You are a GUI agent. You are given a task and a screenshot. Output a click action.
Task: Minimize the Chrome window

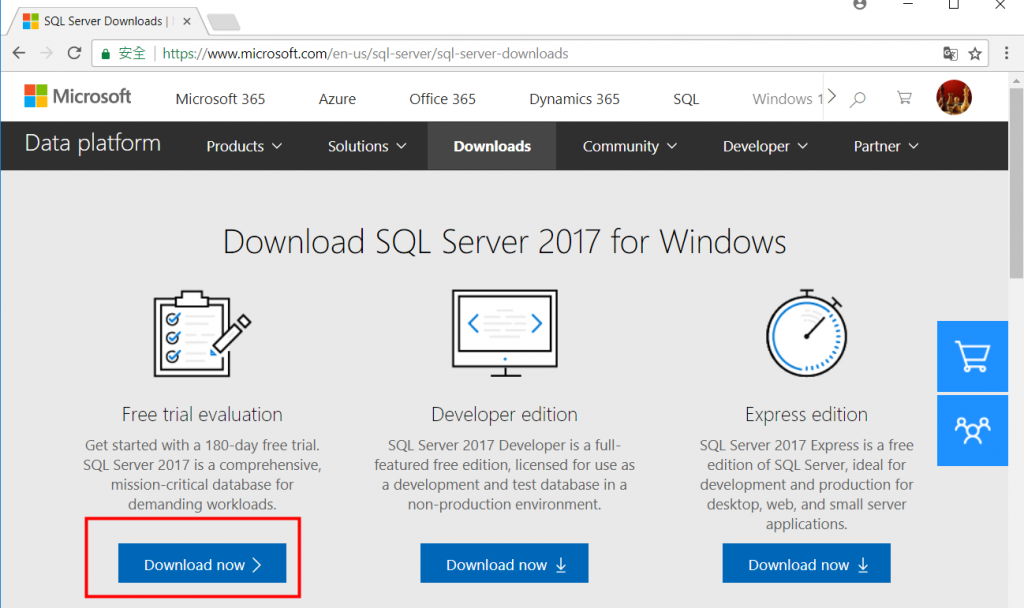pos(908,4)
